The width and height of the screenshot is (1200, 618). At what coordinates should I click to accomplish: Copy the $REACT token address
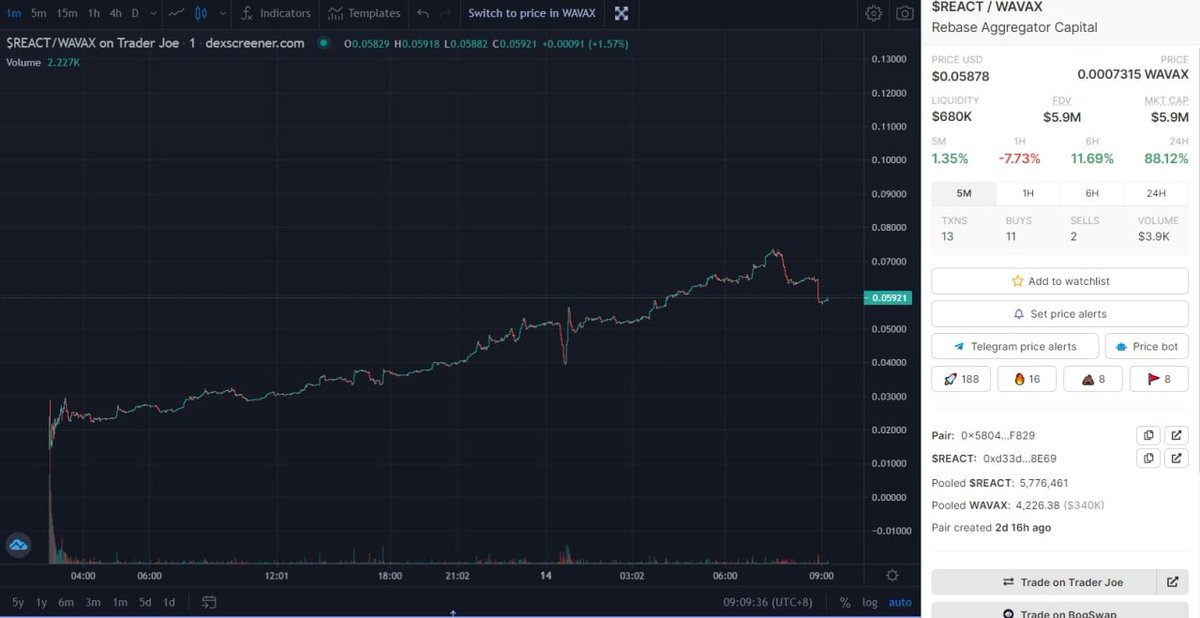click(x=1148, y=458)
